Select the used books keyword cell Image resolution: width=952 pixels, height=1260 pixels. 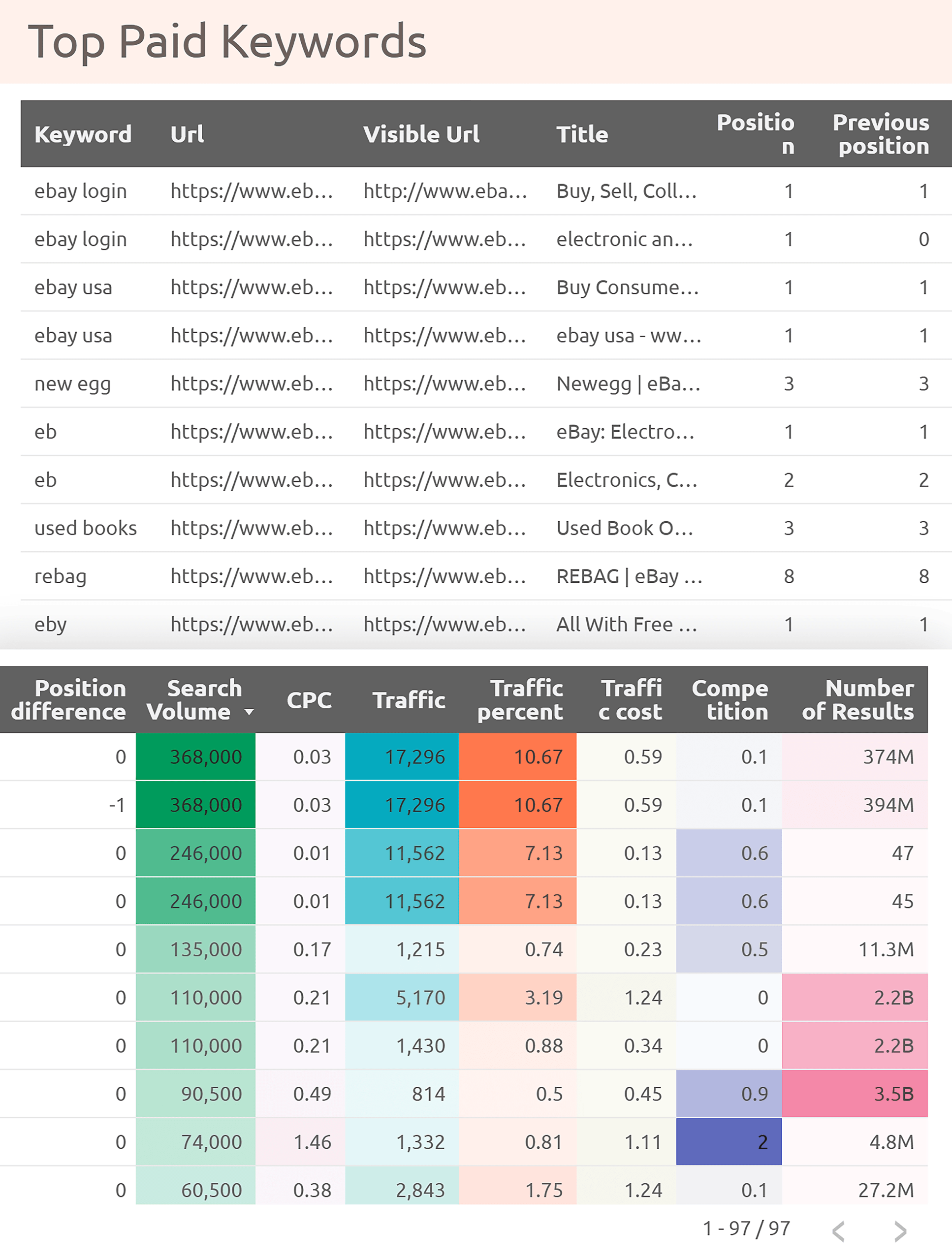click(86, 528)
